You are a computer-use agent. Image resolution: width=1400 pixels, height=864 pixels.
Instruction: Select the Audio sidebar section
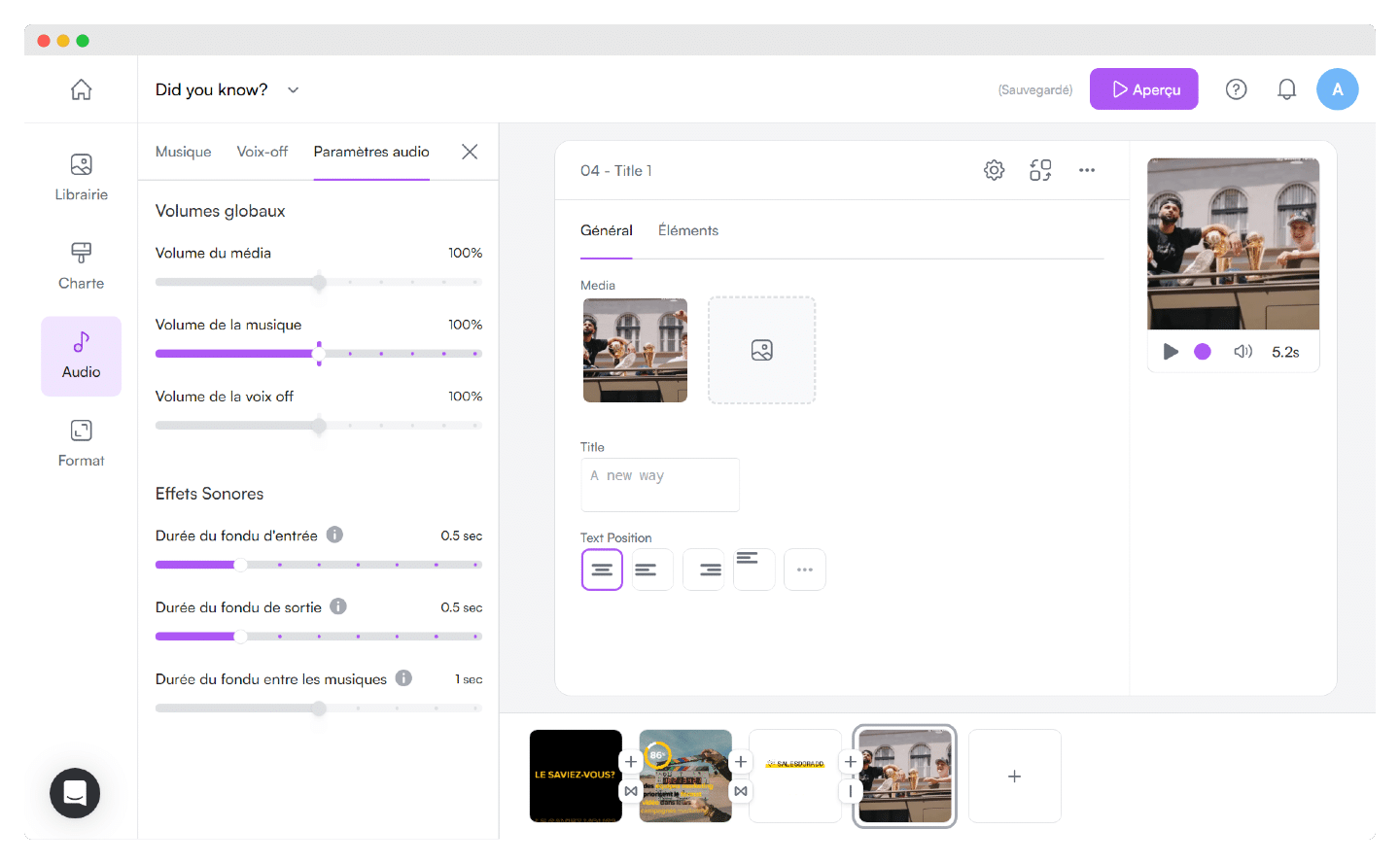81,356
